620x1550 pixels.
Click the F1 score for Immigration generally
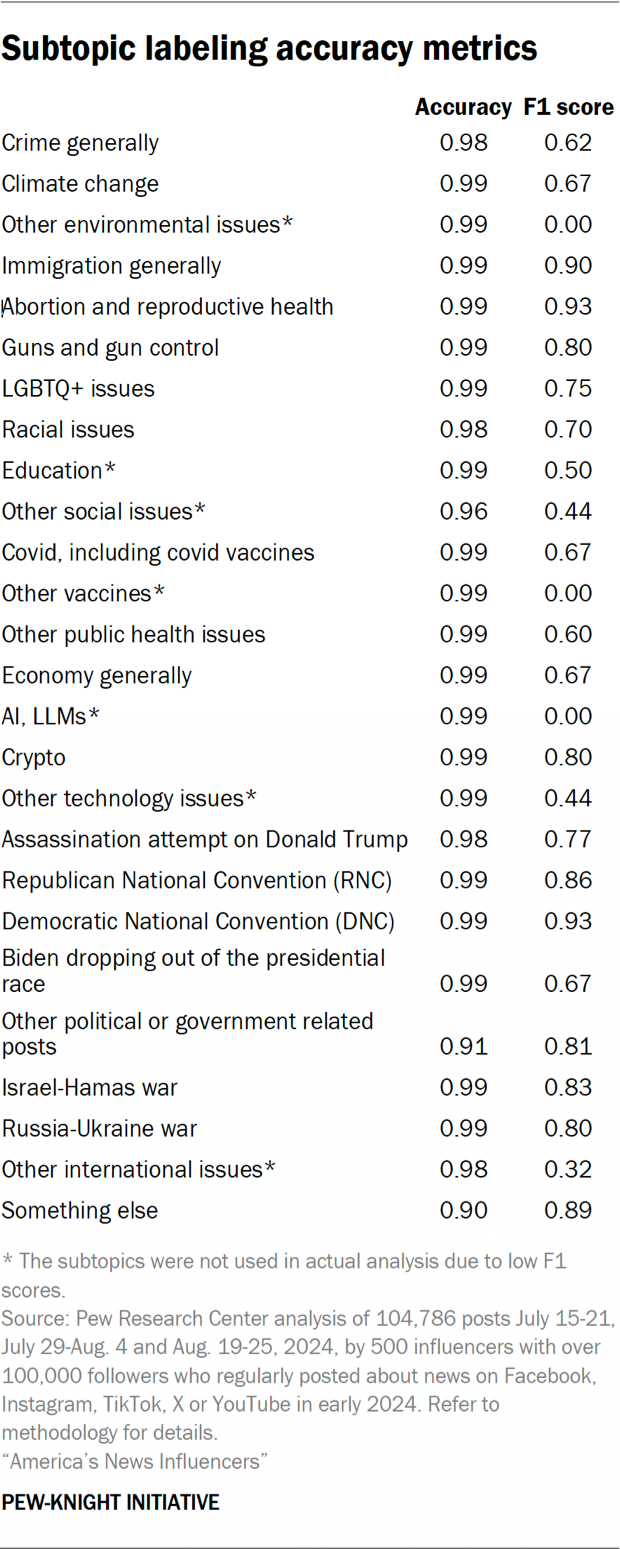click(x=568, y=266)
